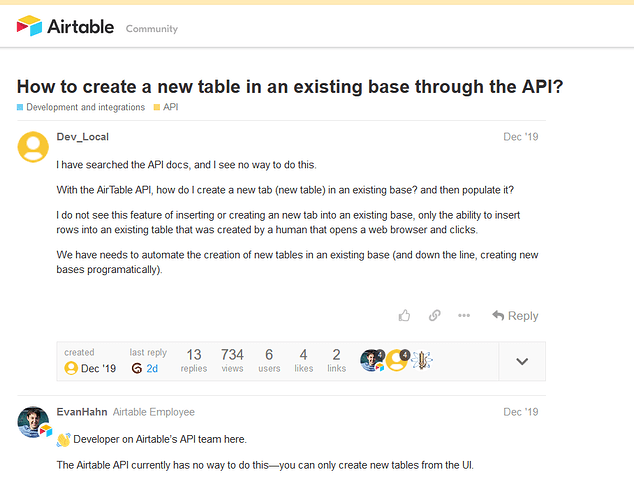Open Development and integrations category
This screenshot has height=500, width=634.
[85, 107]
